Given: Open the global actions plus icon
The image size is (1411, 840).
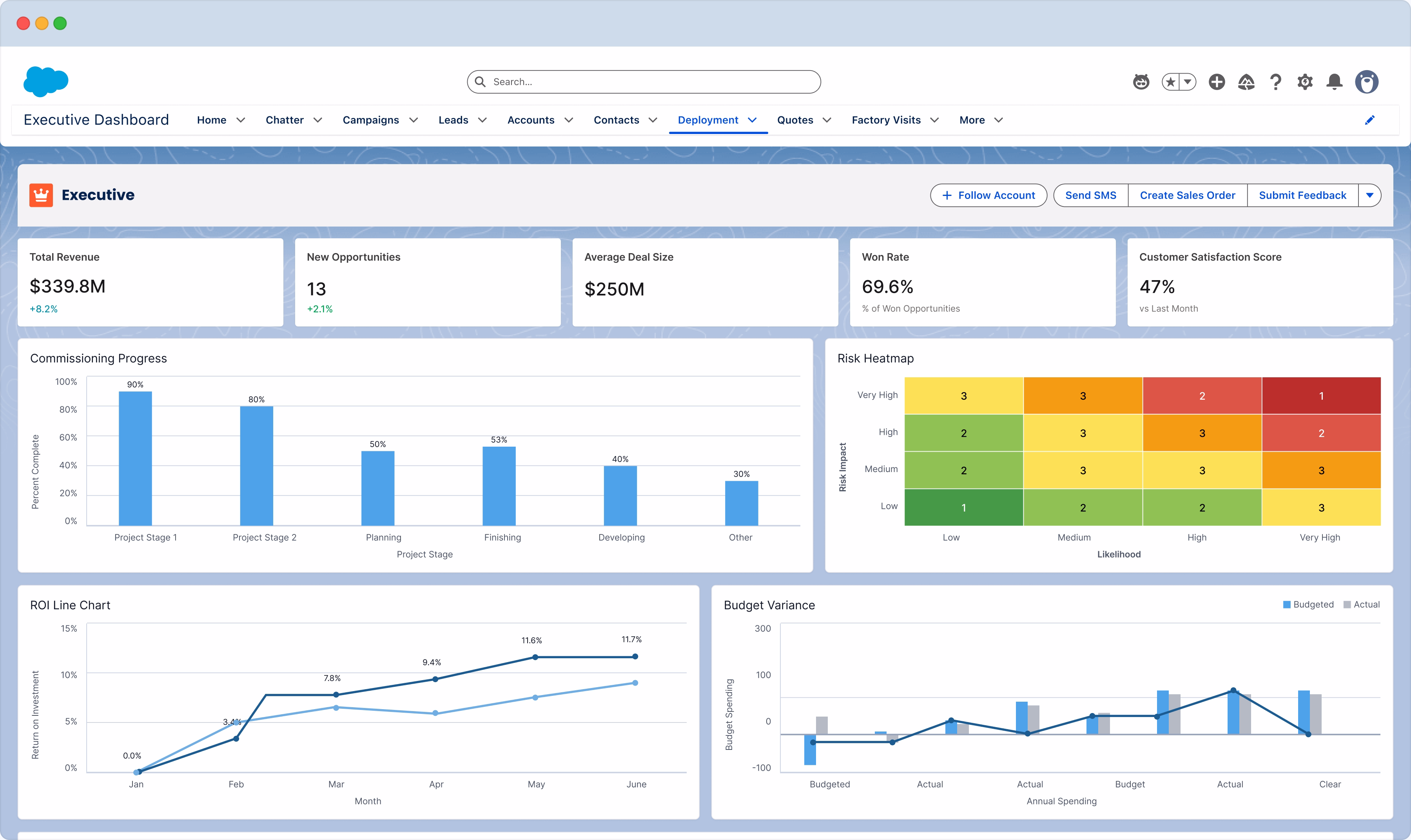Looking at the screenshot, I should click(x=1217, y=82).
